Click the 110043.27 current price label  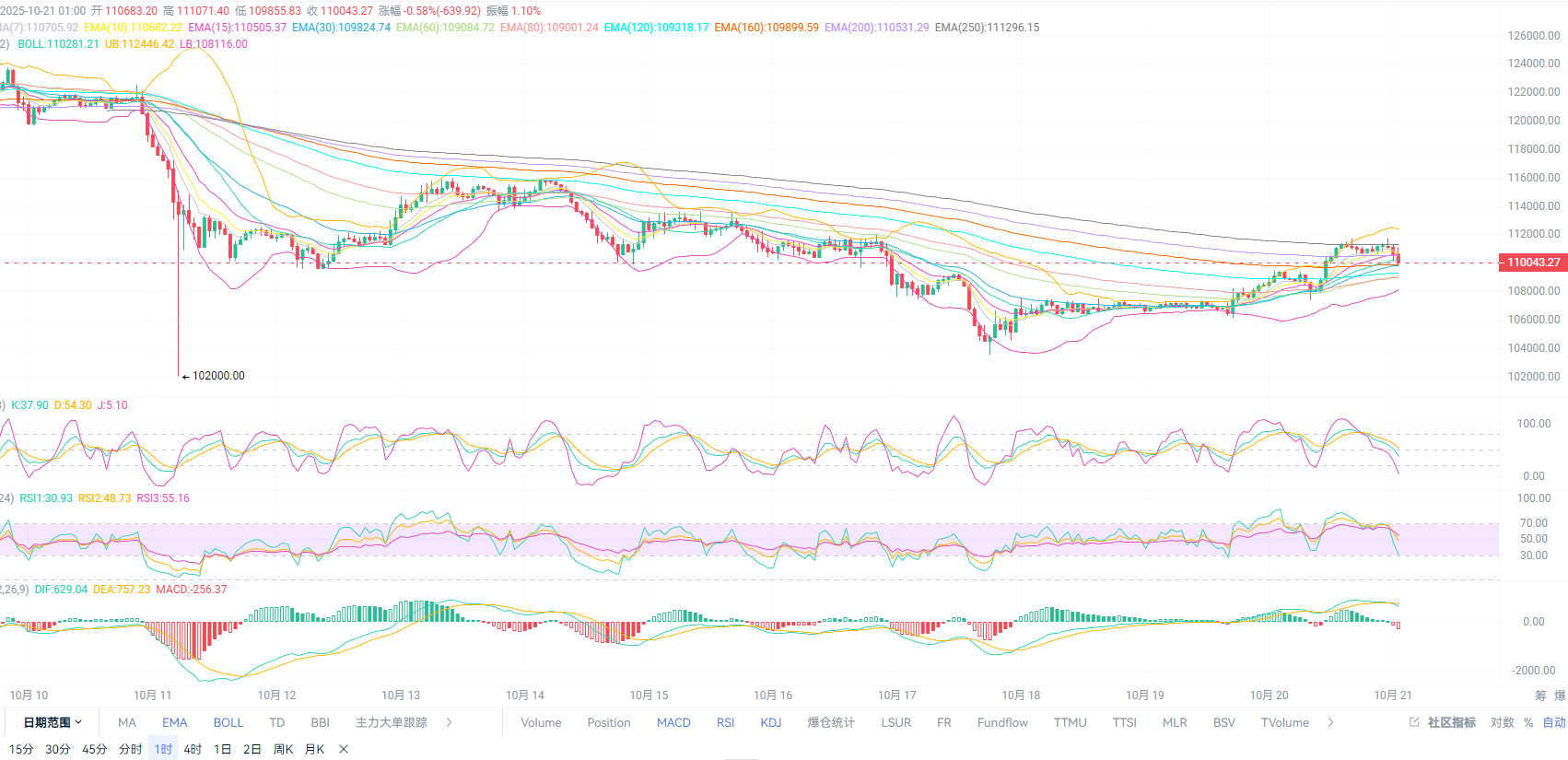point(1533,263)
